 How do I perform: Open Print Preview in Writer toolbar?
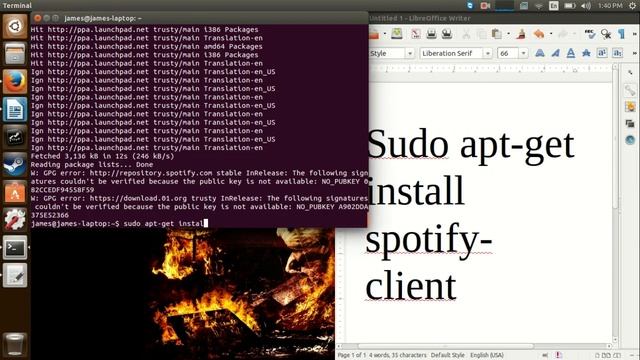(x=447, y=34)
